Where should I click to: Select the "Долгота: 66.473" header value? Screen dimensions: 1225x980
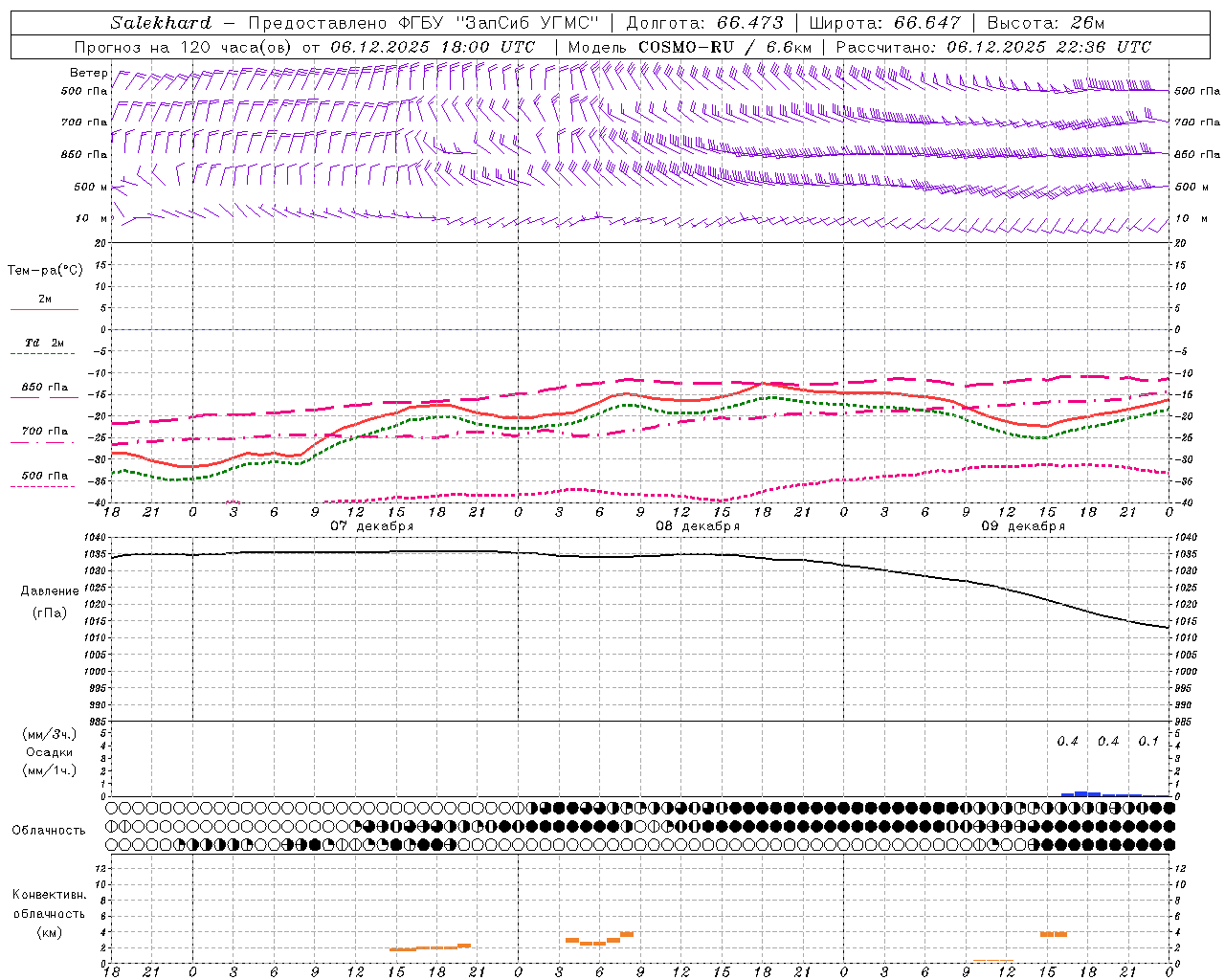(704, 23)
